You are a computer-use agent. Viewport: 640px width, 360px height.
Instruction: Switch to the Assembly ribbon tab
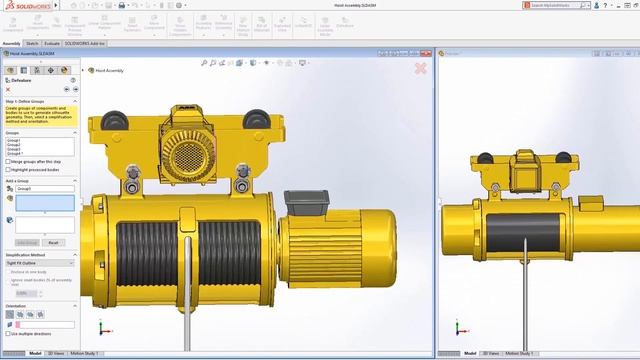click(11, 43)
